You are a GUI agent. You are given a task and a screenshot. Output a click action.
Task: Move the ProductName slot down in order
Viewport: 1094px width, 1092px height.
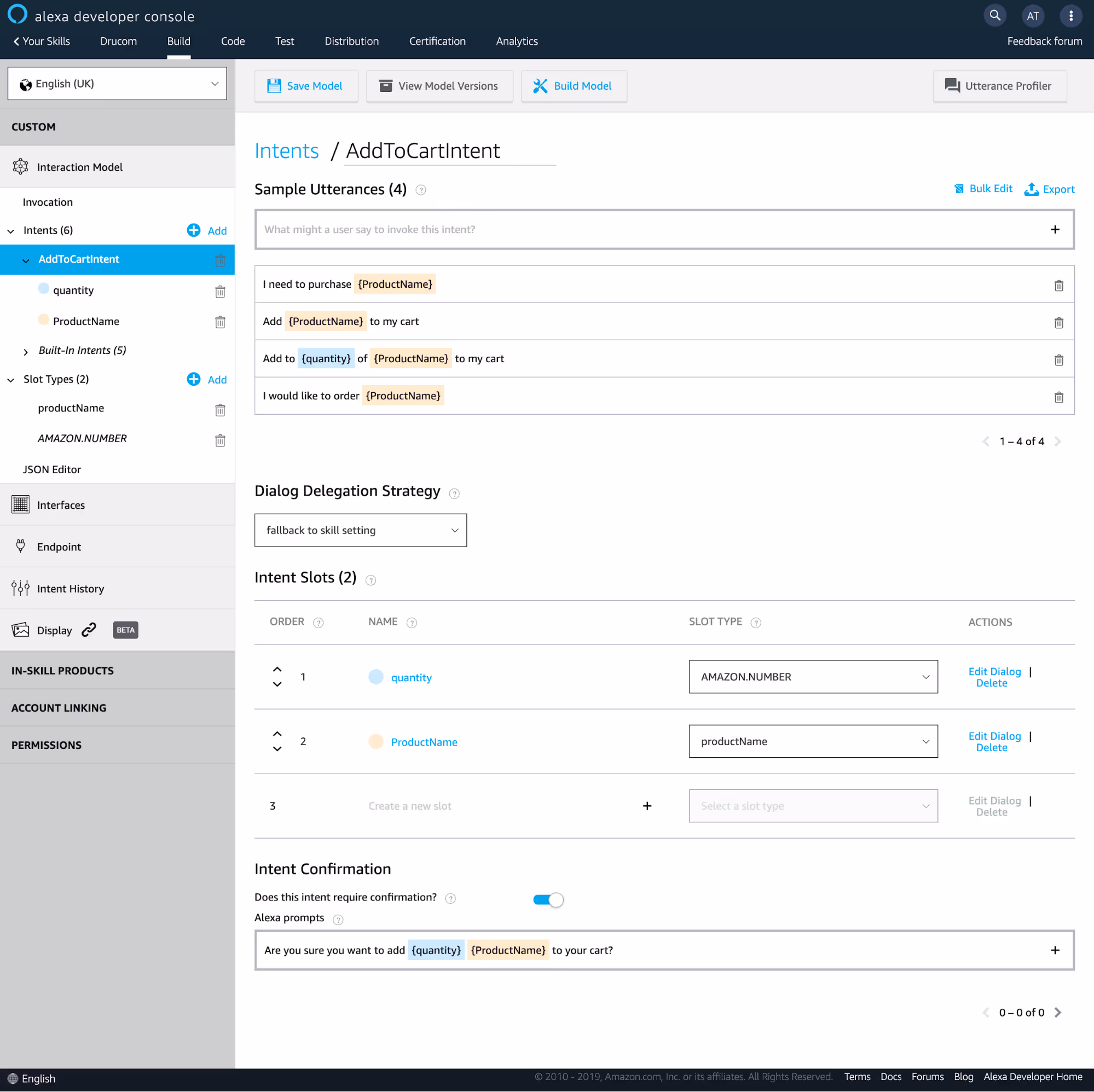277,749
